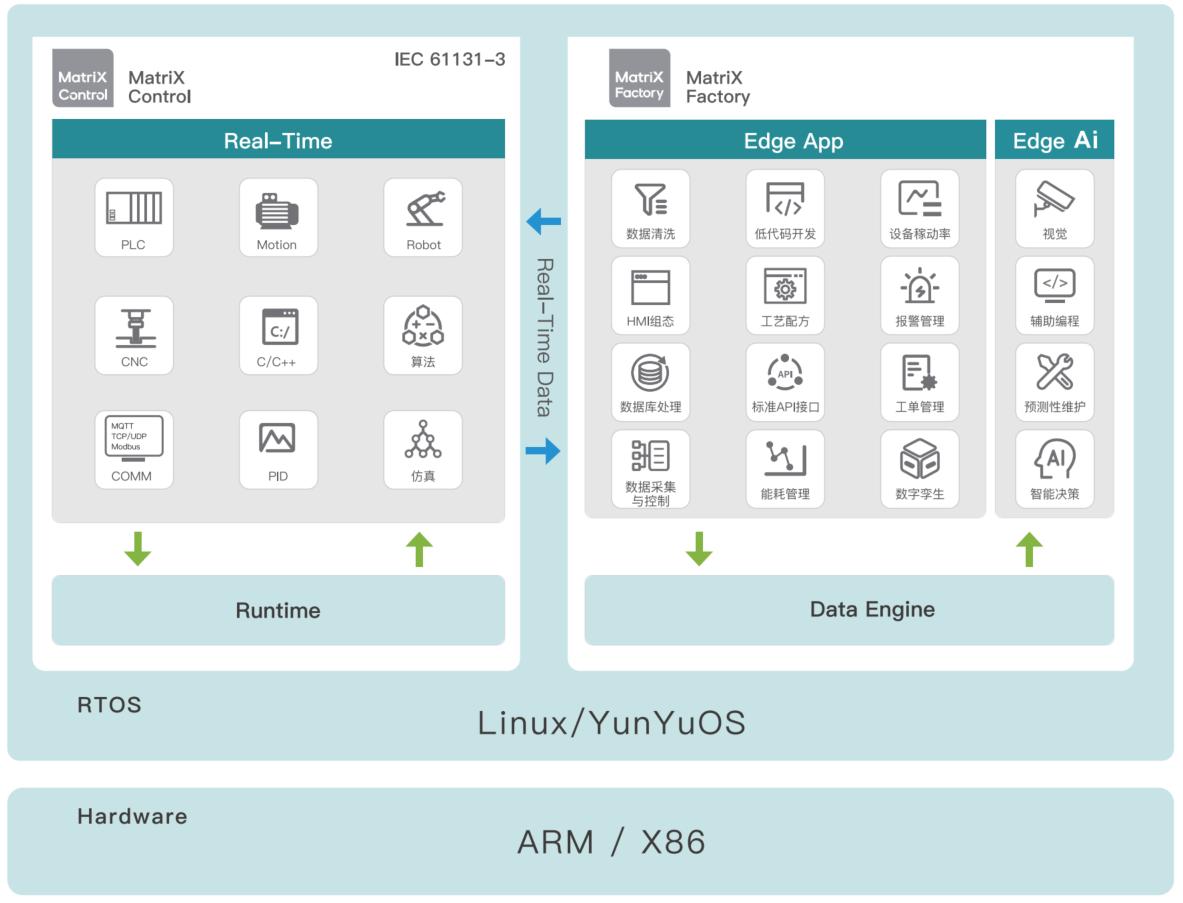Click the MatriX Factory logo badge
Screen dimensions: 1183x903
pos(640,78)
